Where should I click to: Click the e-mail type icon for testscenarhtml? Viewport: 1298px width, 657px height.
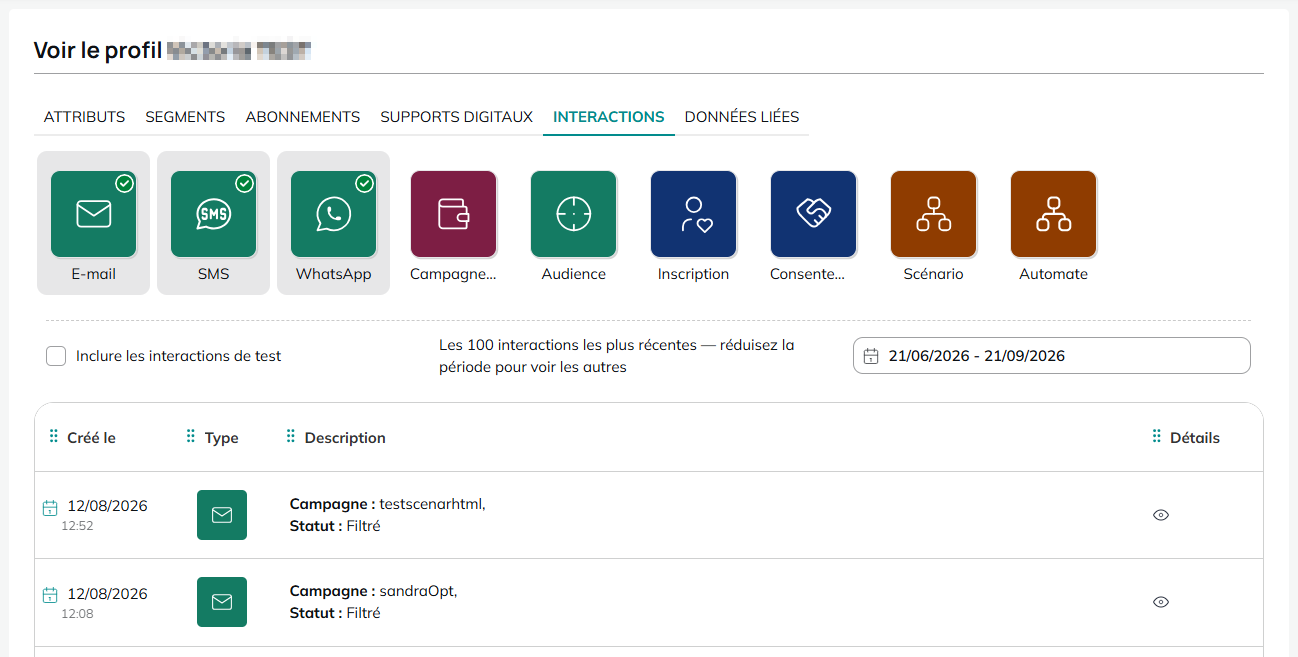(x=222, y=515)
